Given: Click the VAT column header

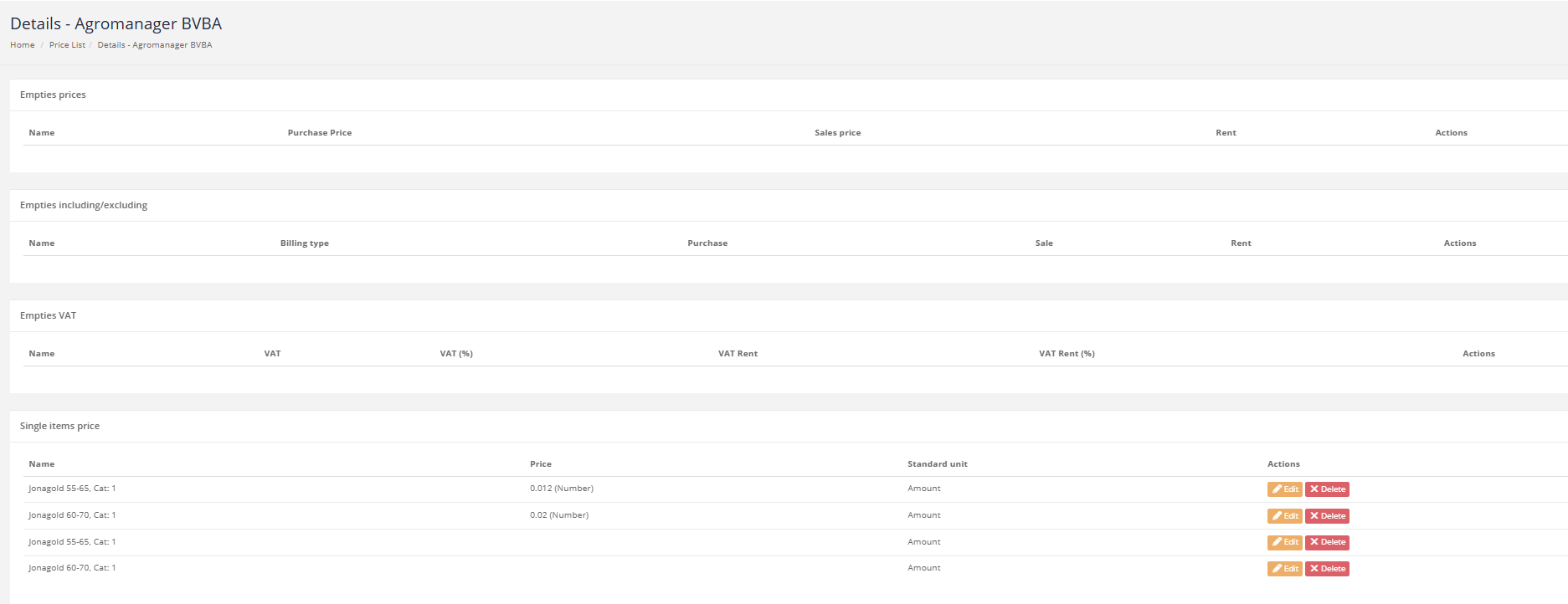Looking at the screenshot, I should click(272, 354).
